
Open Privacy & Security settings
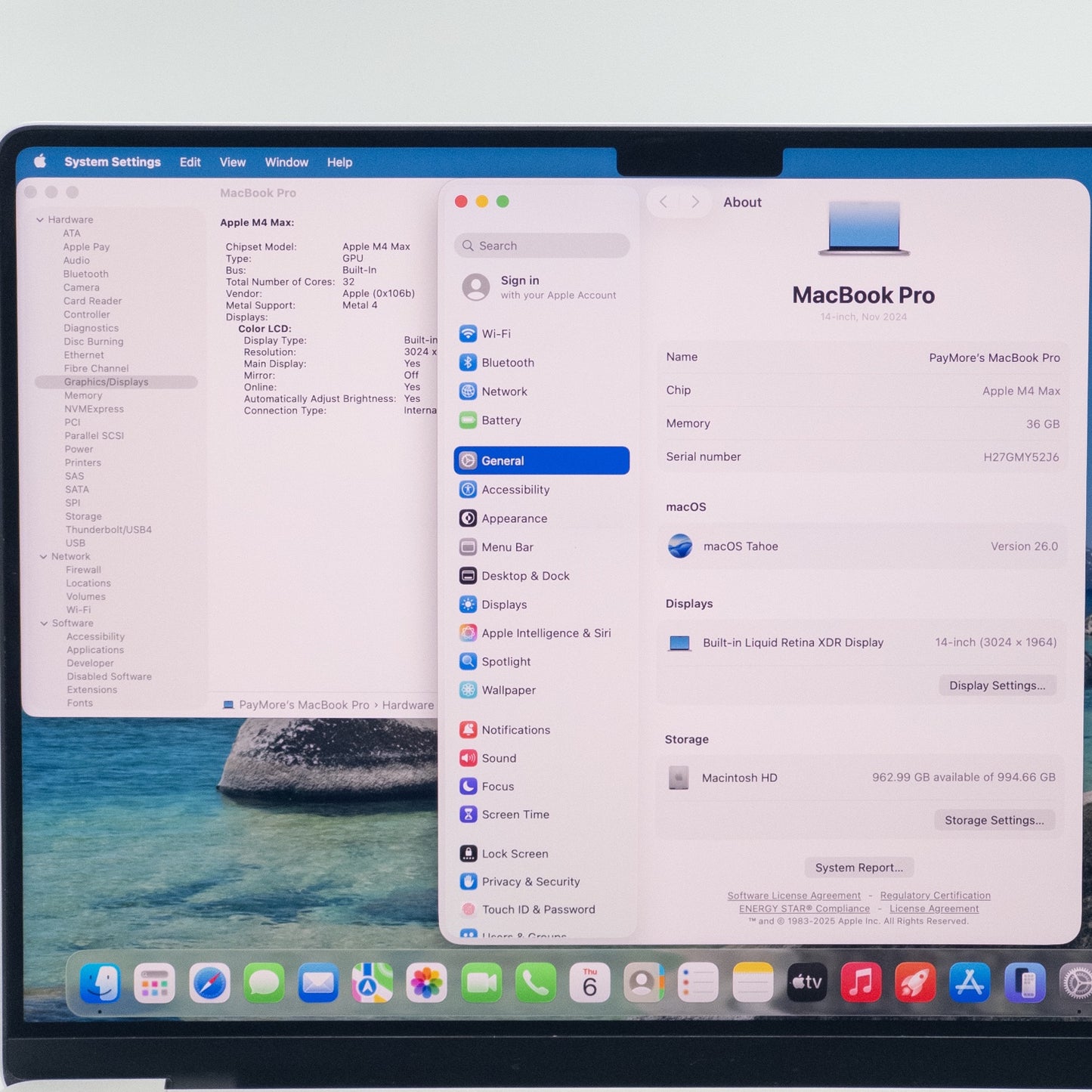coord(531,882)
